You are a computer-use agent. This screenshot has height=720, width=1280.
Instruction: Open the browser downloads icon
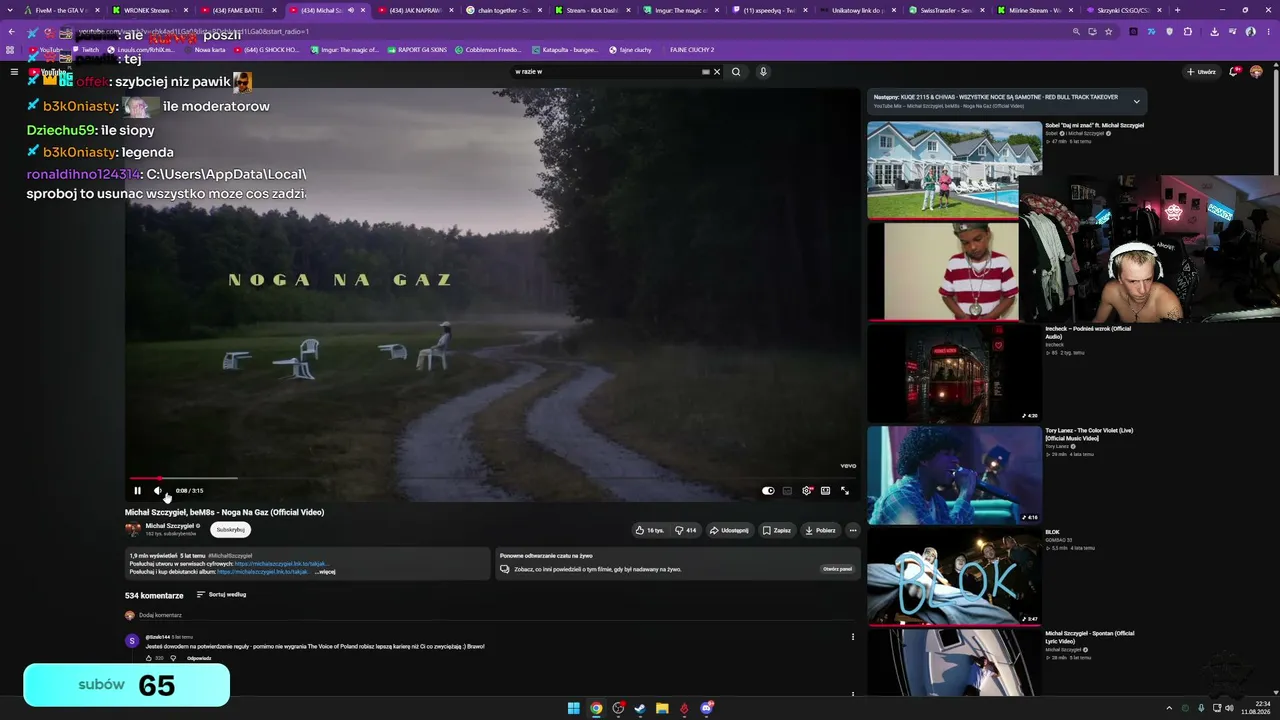[1214, 31]
